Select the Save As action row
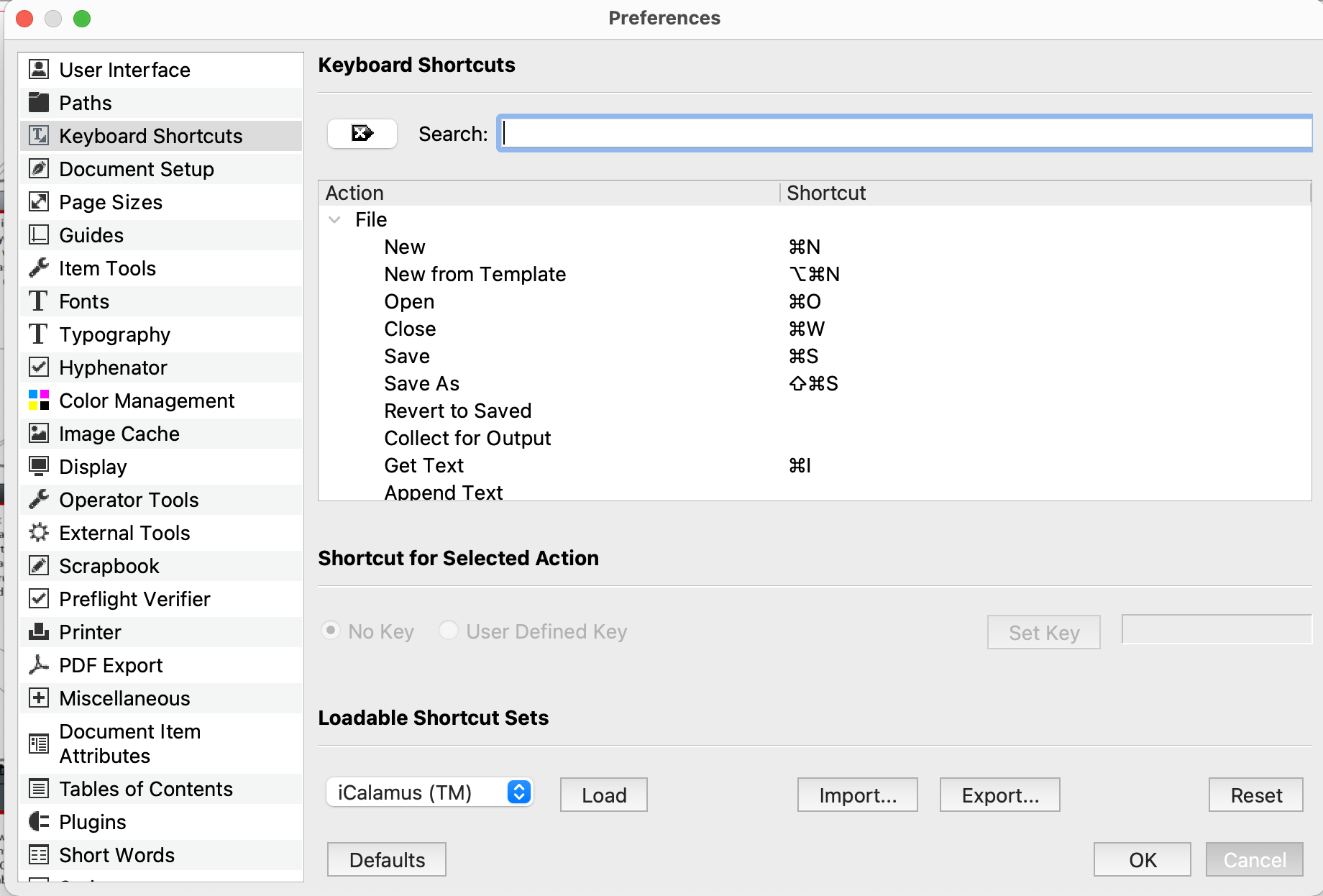 [422, 384]
